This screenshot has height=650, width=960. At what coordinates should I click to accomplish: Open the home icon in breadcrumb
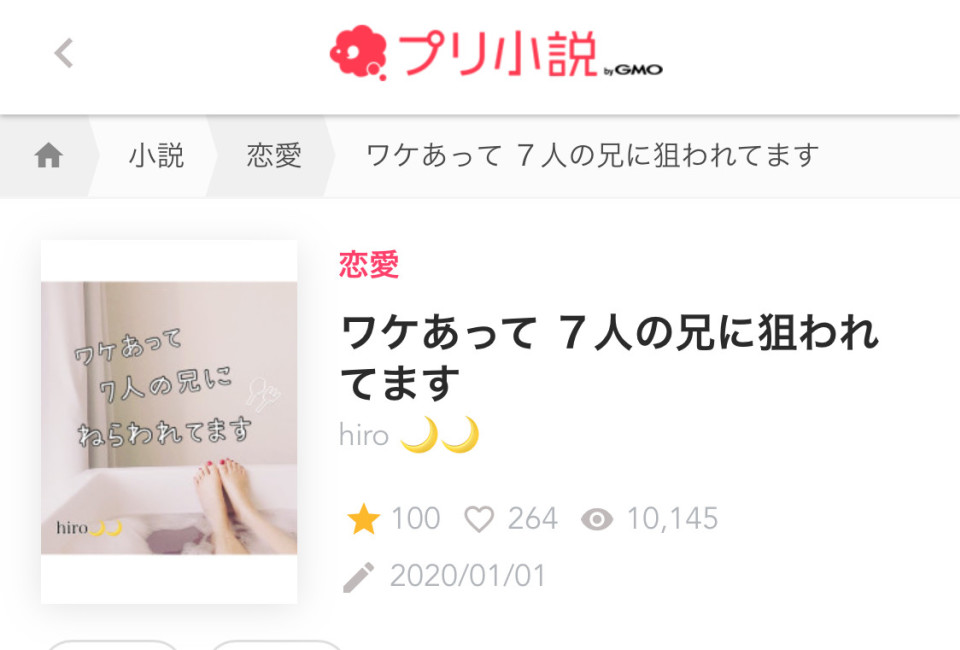(x=48, y=155)
